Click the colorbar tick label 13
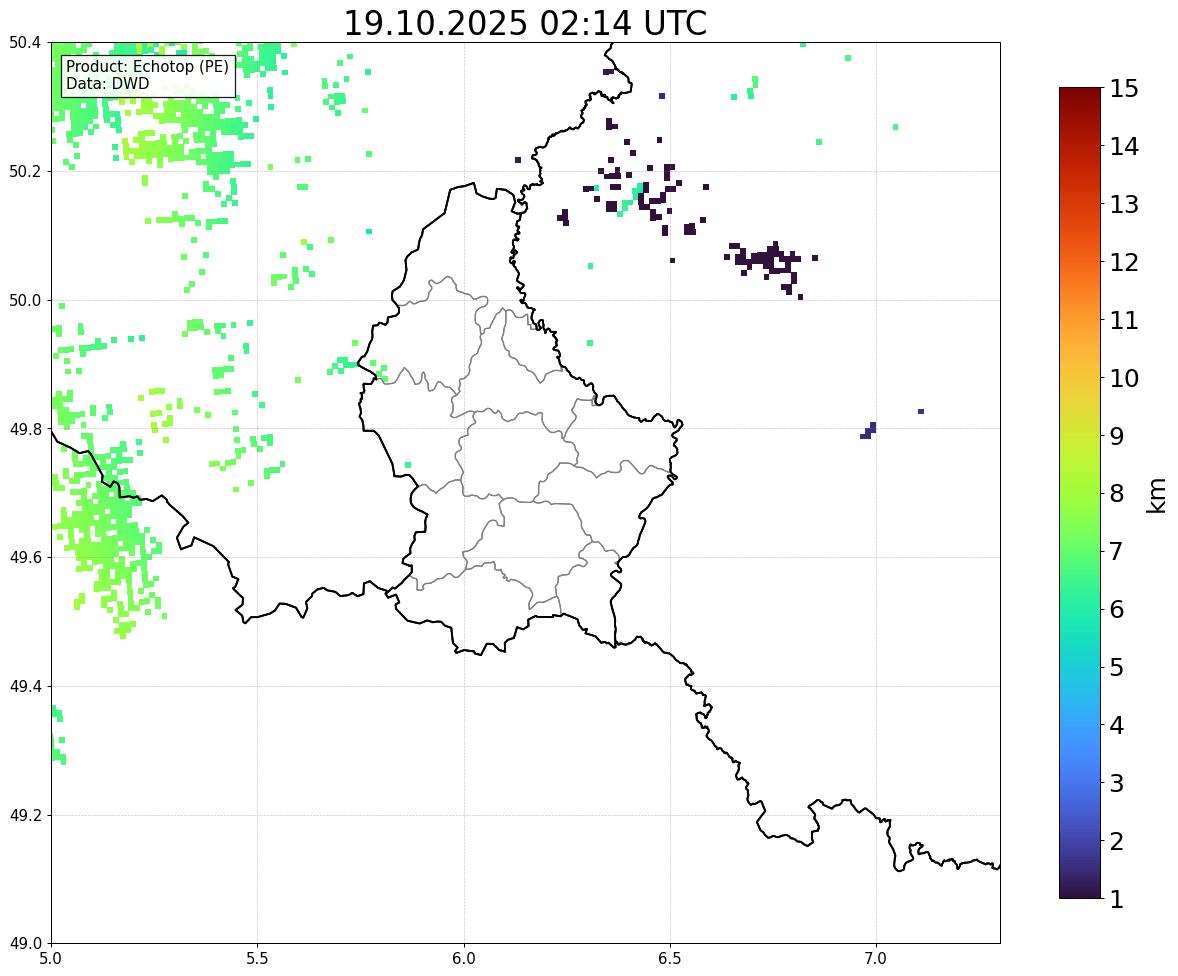The image size is (1178, 976). [1124, 204]
